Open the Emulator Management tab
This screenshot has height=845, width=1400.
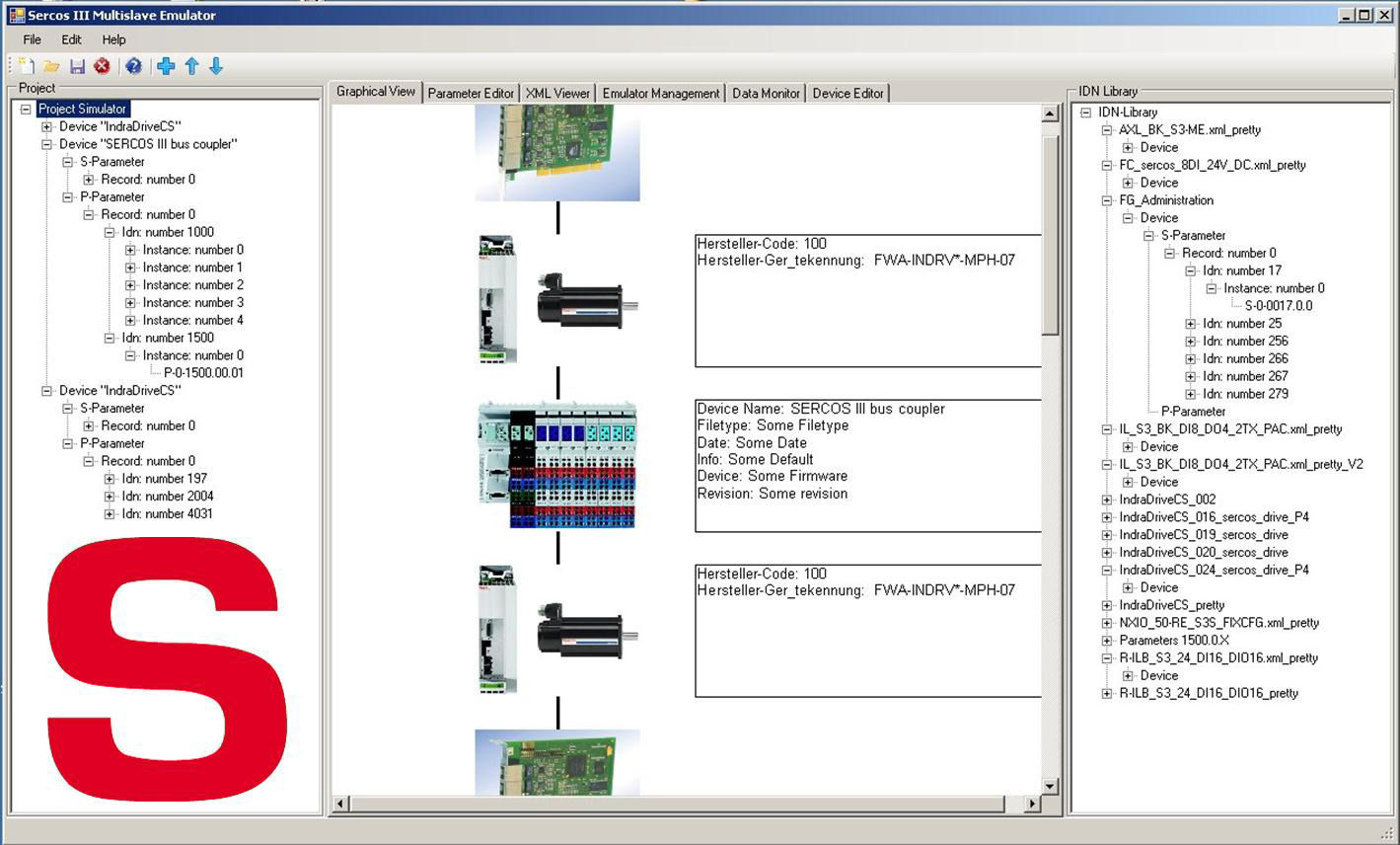pyautogui.click(x=660, y=92)
